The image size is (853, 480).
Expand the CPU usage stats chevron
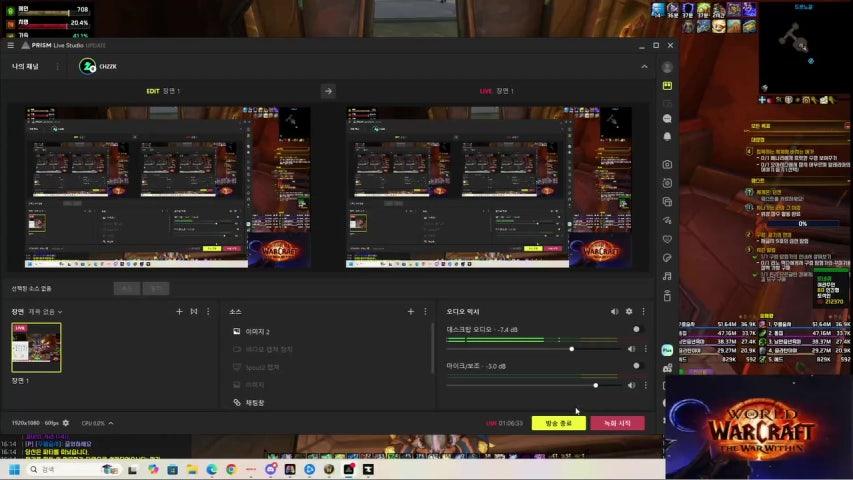[111, 423]
